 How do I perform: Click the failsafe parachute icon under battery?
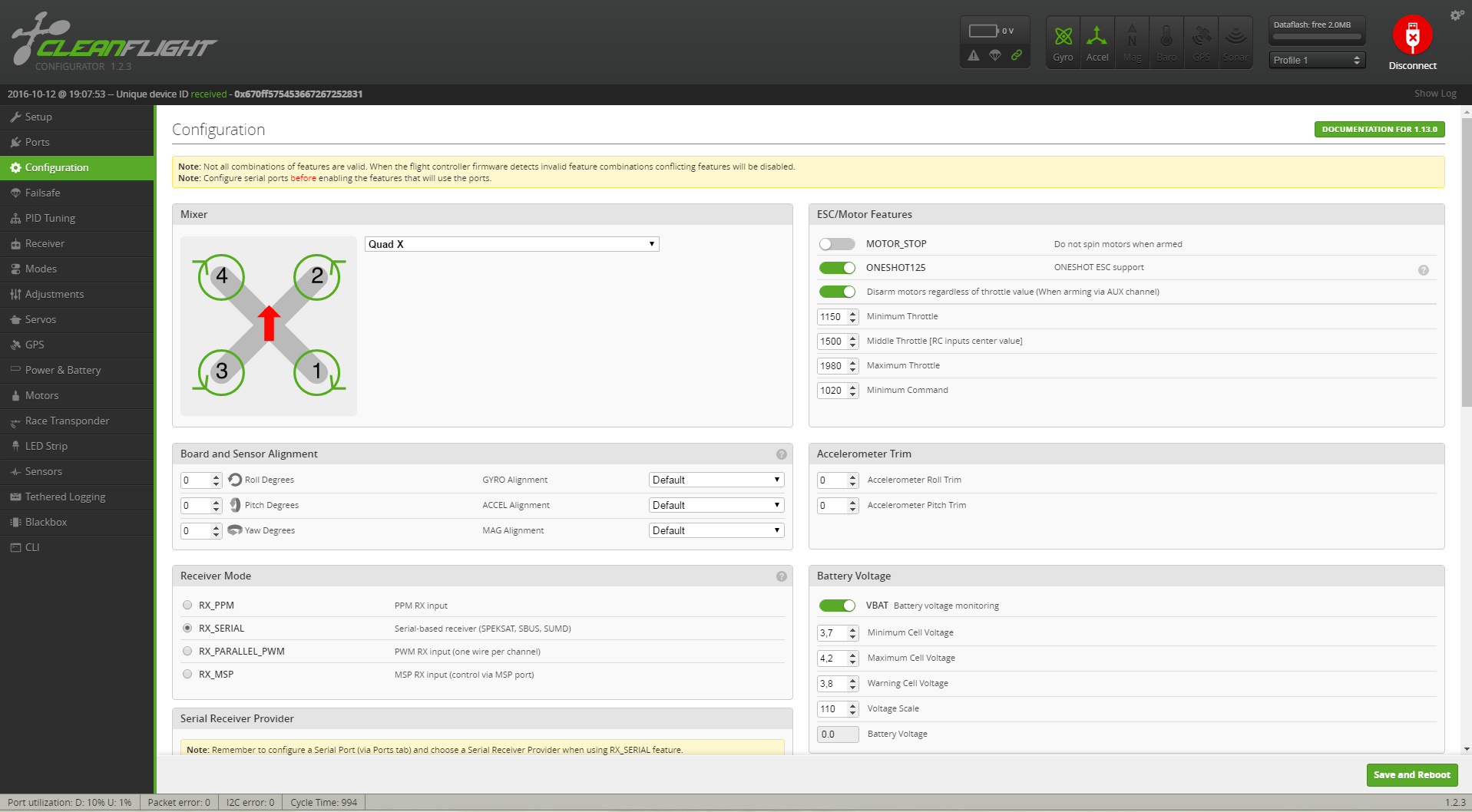(x=995, y=55)
